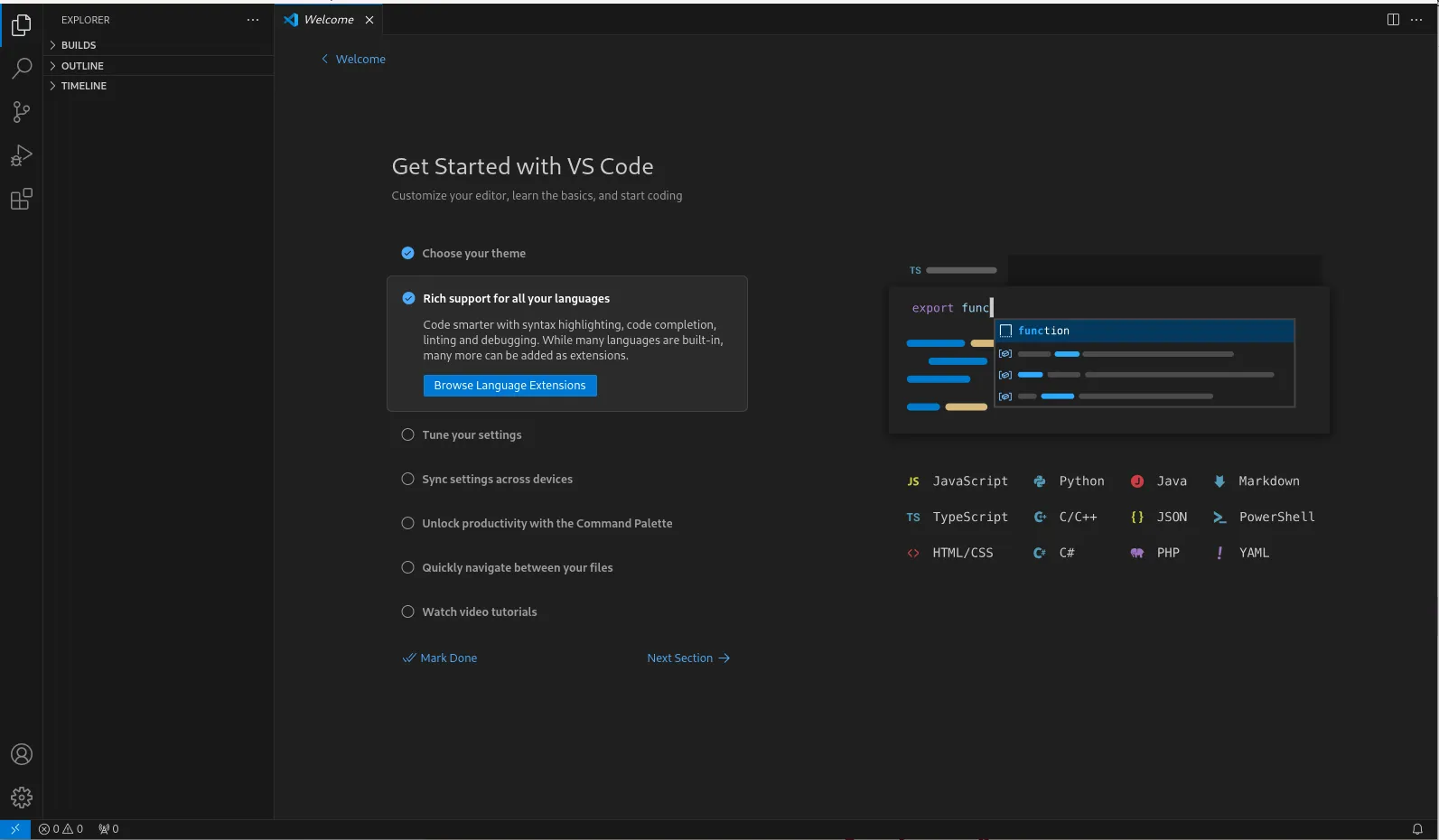Click the Markdown language icon
This screenshot has height=840, width=1439.
click(x=1219, y=481)
